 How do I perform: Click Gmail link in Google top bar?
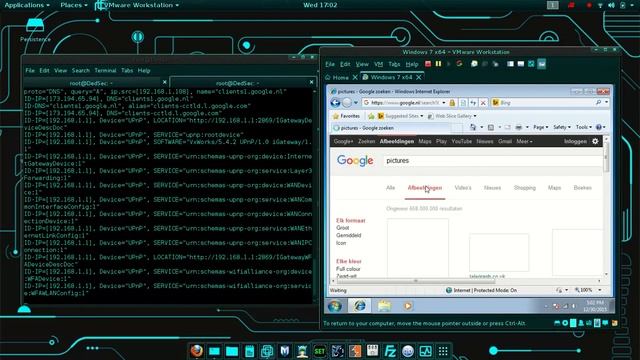(x=505, y=141)
